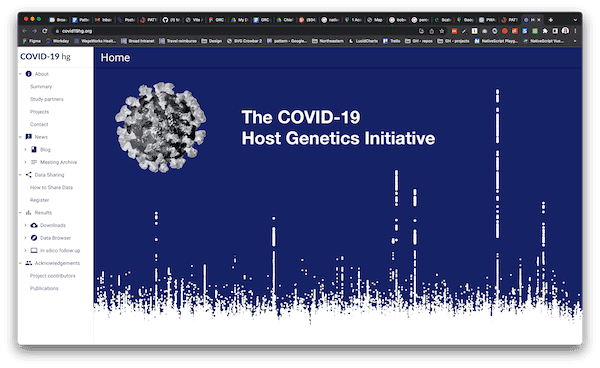The image size is (600, 368).
Task: Close the active covid19hg tab
Action: (539, 20)
